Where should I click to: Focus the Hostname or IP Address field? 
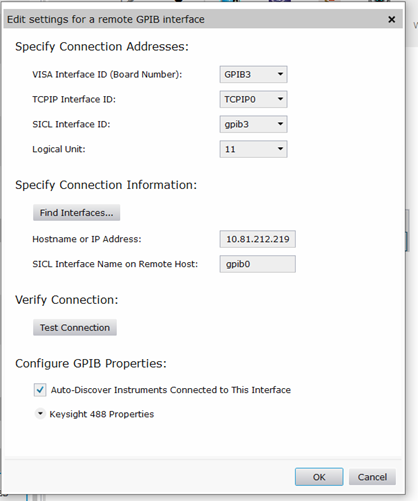coord(257,239)
